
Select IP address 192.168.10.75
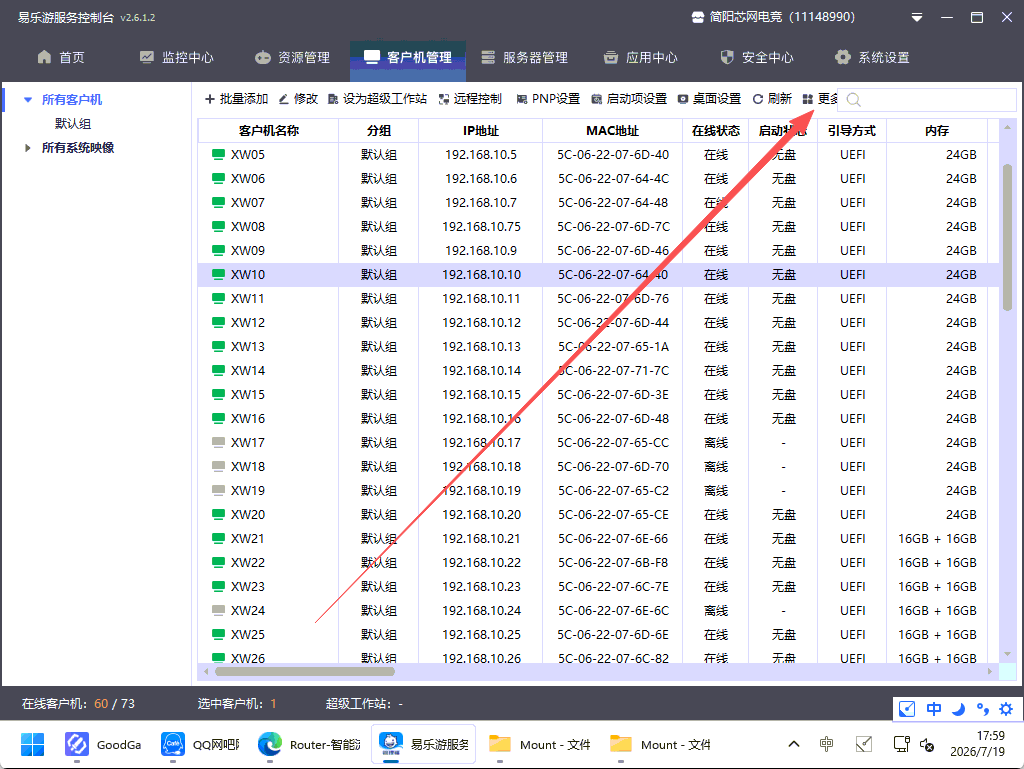click(481, 227)
